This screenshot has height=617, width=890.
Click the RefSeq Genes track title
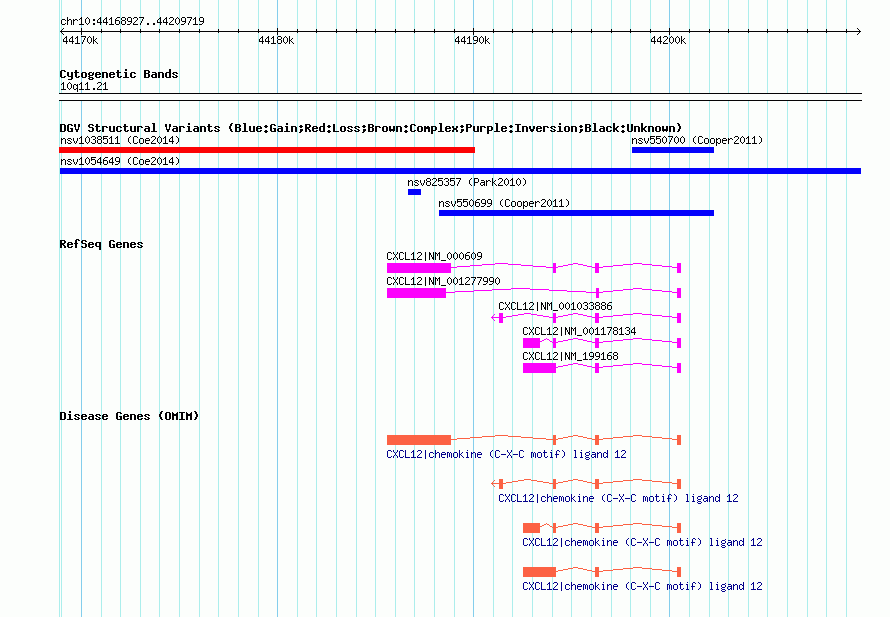coord(101,244)
